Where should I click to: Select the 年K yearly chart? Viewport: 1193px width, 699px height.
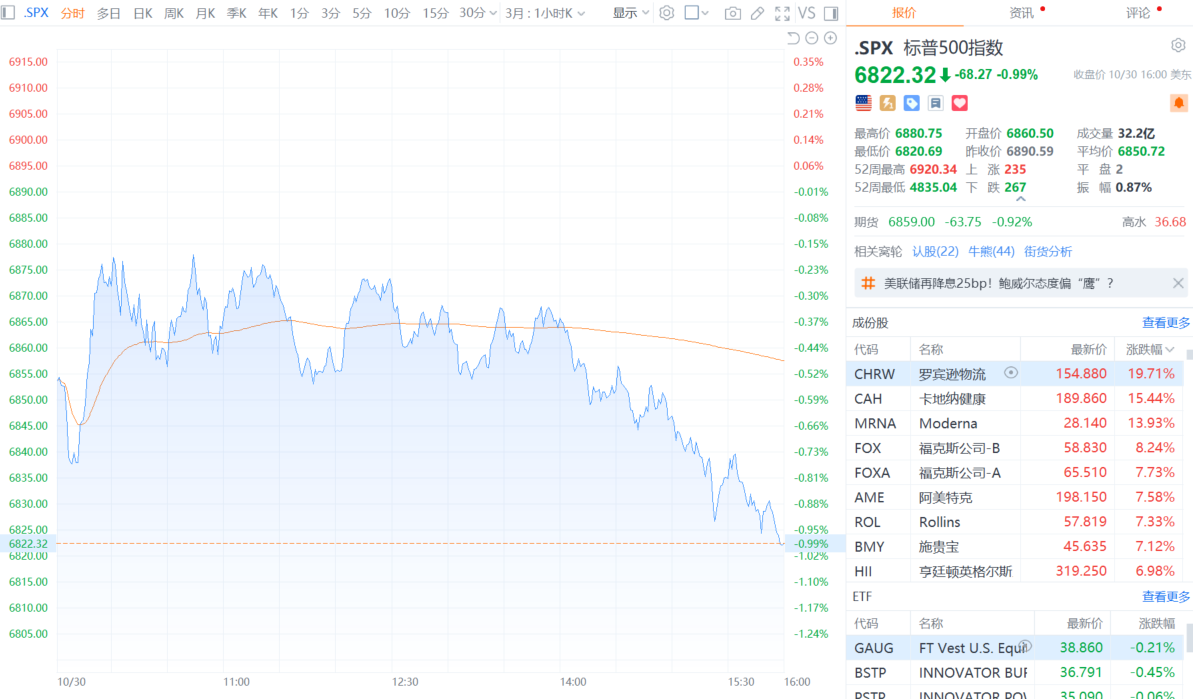[x=268, y=13]
